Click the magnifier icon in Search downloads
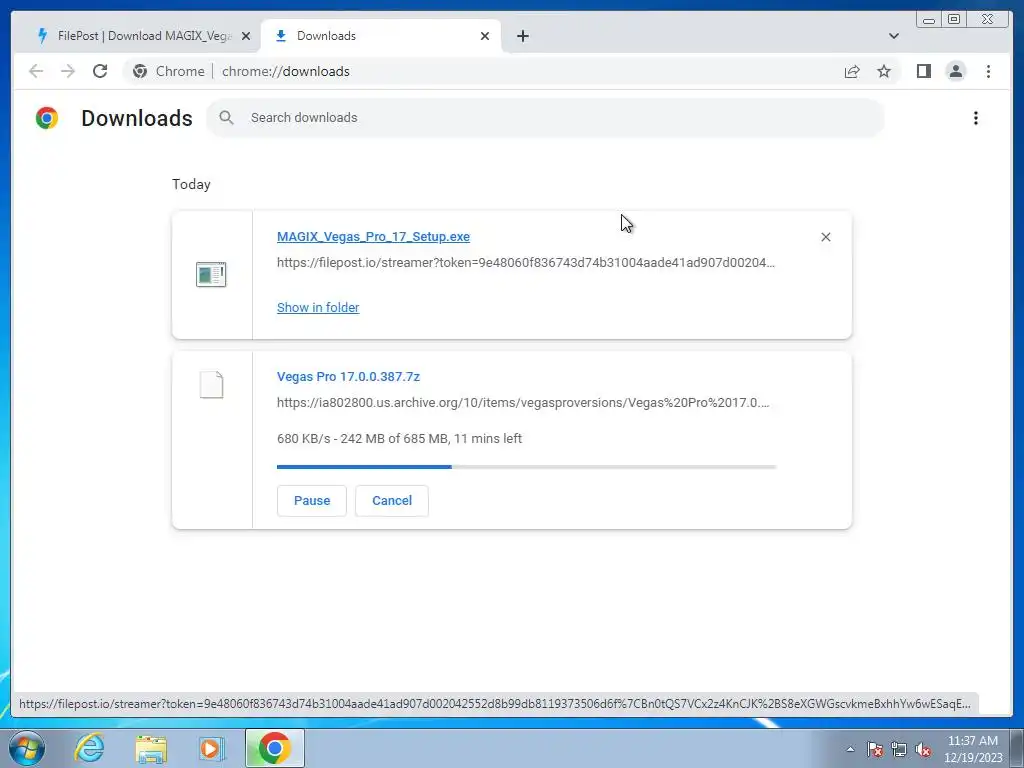The width and height of the screenshot is (1024, 768). pos(226,118)
